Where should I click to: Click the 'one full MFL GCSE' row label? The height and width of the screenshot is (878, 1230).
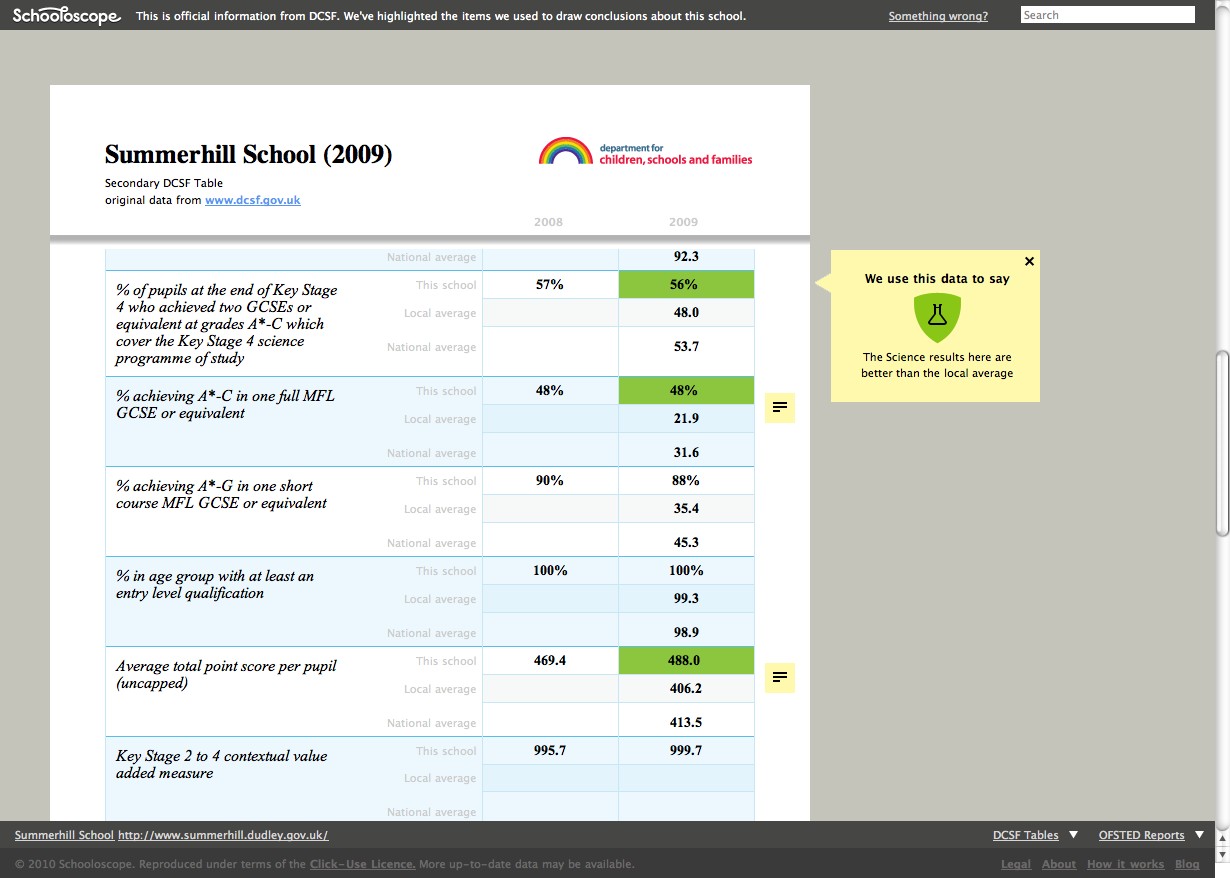pos(225,404)
